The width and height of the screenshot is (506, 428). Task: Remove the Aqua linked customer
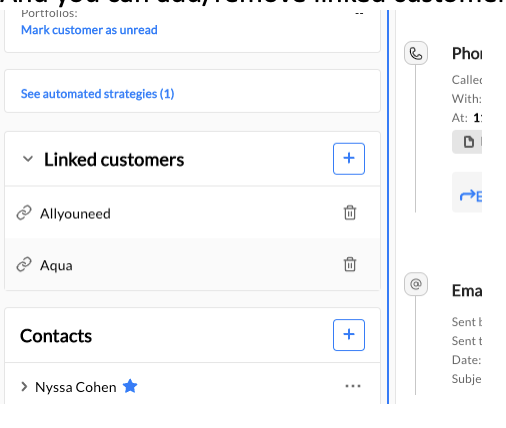[x=350, y=264]
